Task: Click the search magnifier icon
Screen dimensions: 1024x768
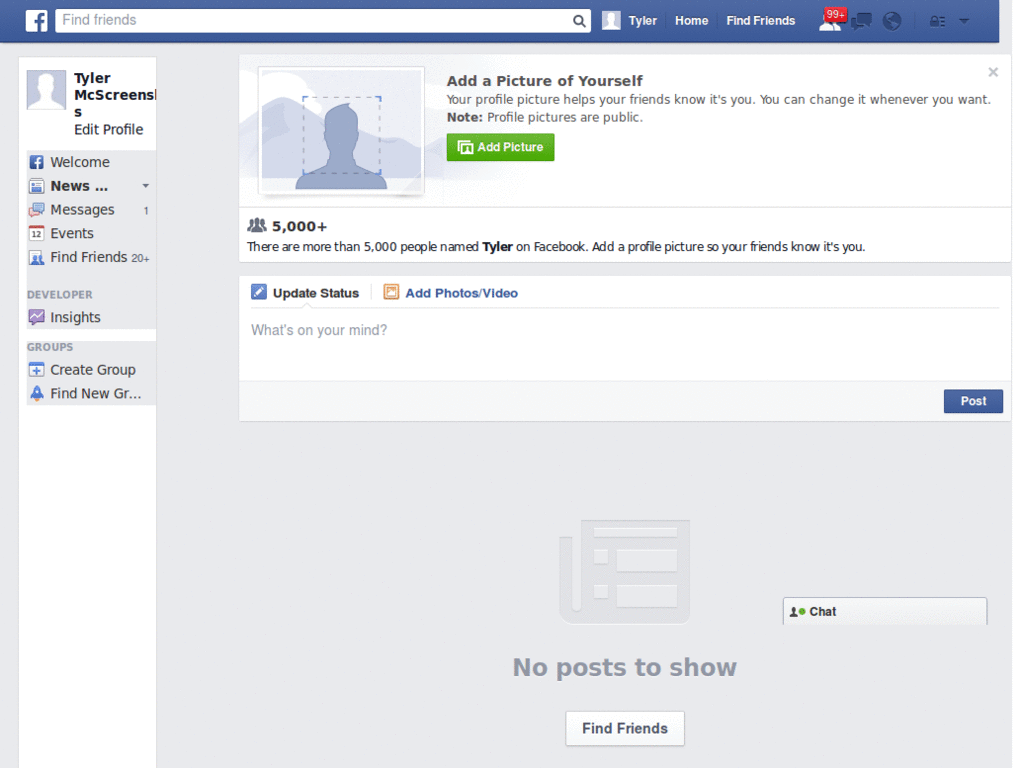Action: pos(579,21)
